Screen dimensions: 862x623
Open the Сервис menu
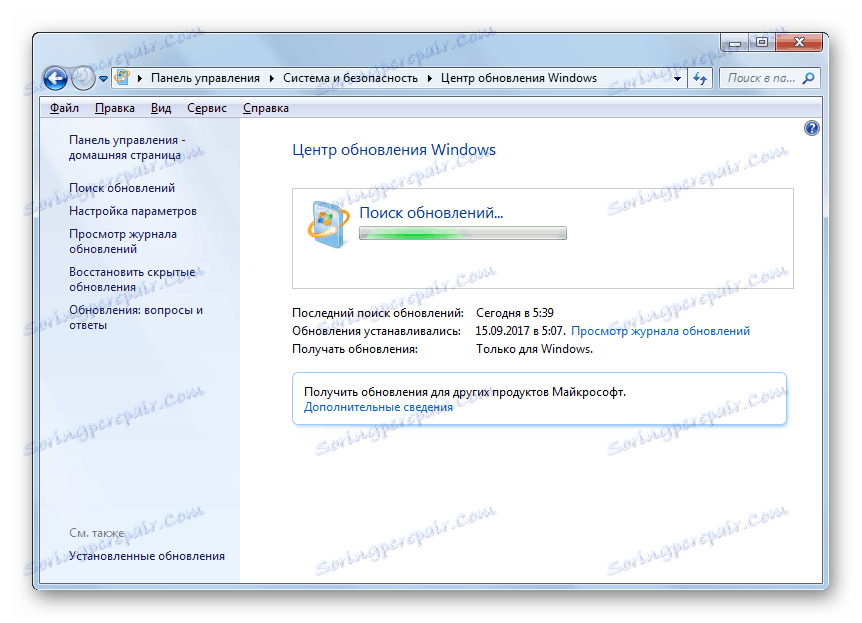(x=207, y=108)
